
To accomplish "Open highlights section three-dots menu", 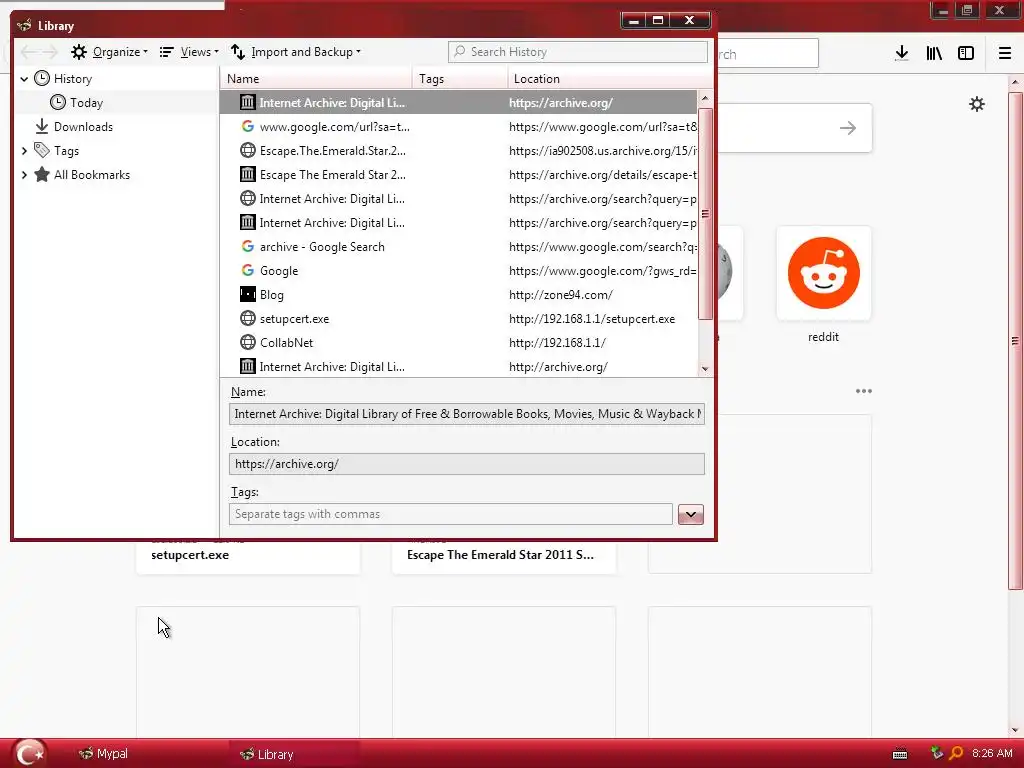I will (x=864, y=391).
